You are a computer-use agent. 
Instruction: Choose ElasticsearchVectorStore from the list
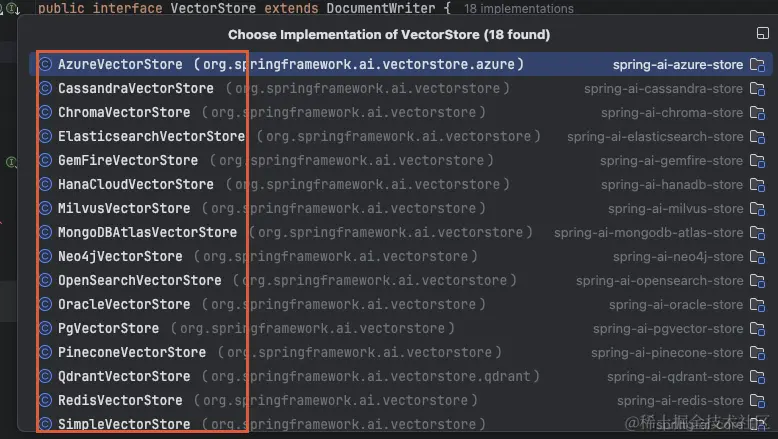(401, 136)
